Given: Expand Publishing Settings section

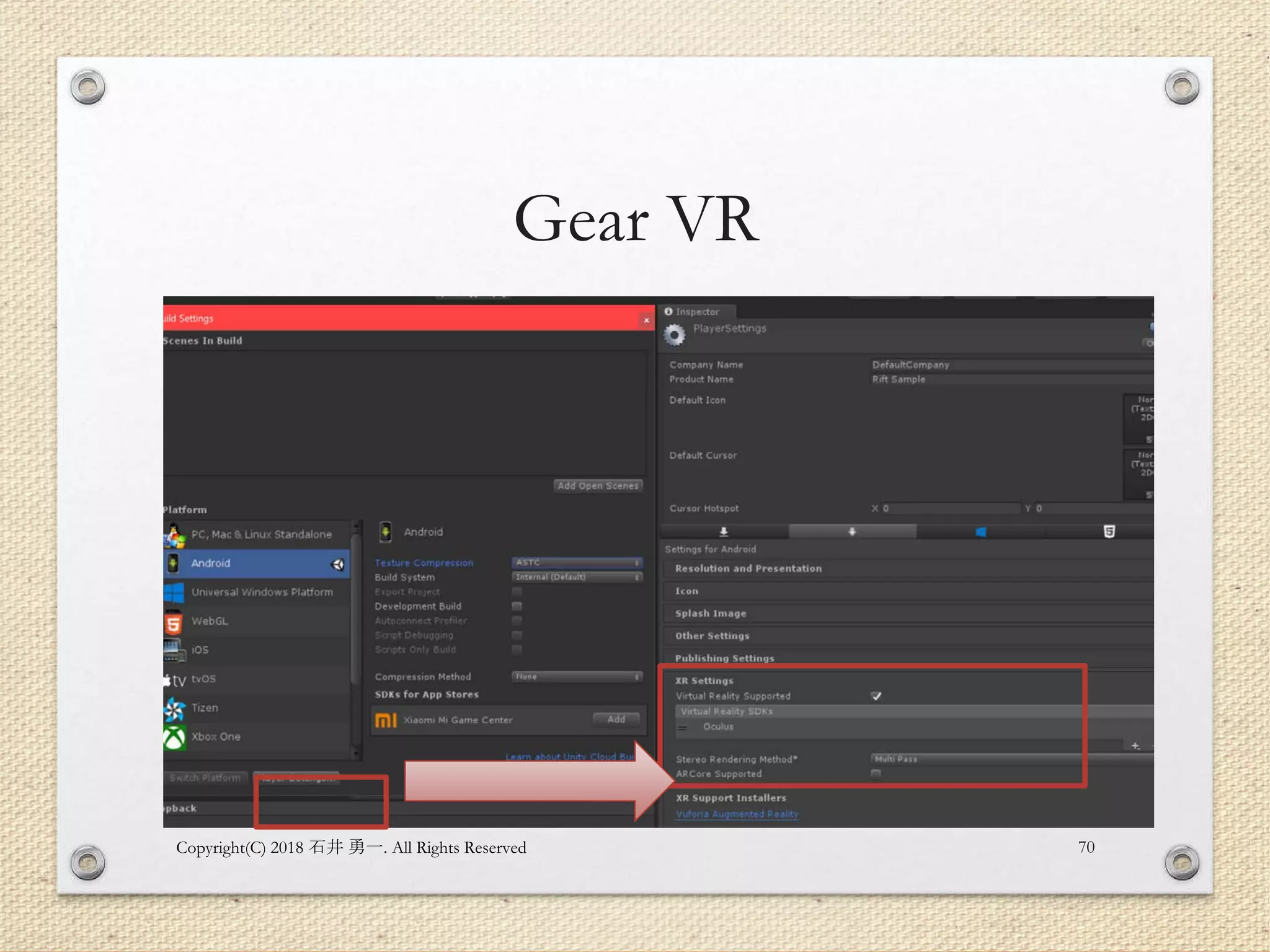Looking at the screenshot, I should (x=908, y=658).
